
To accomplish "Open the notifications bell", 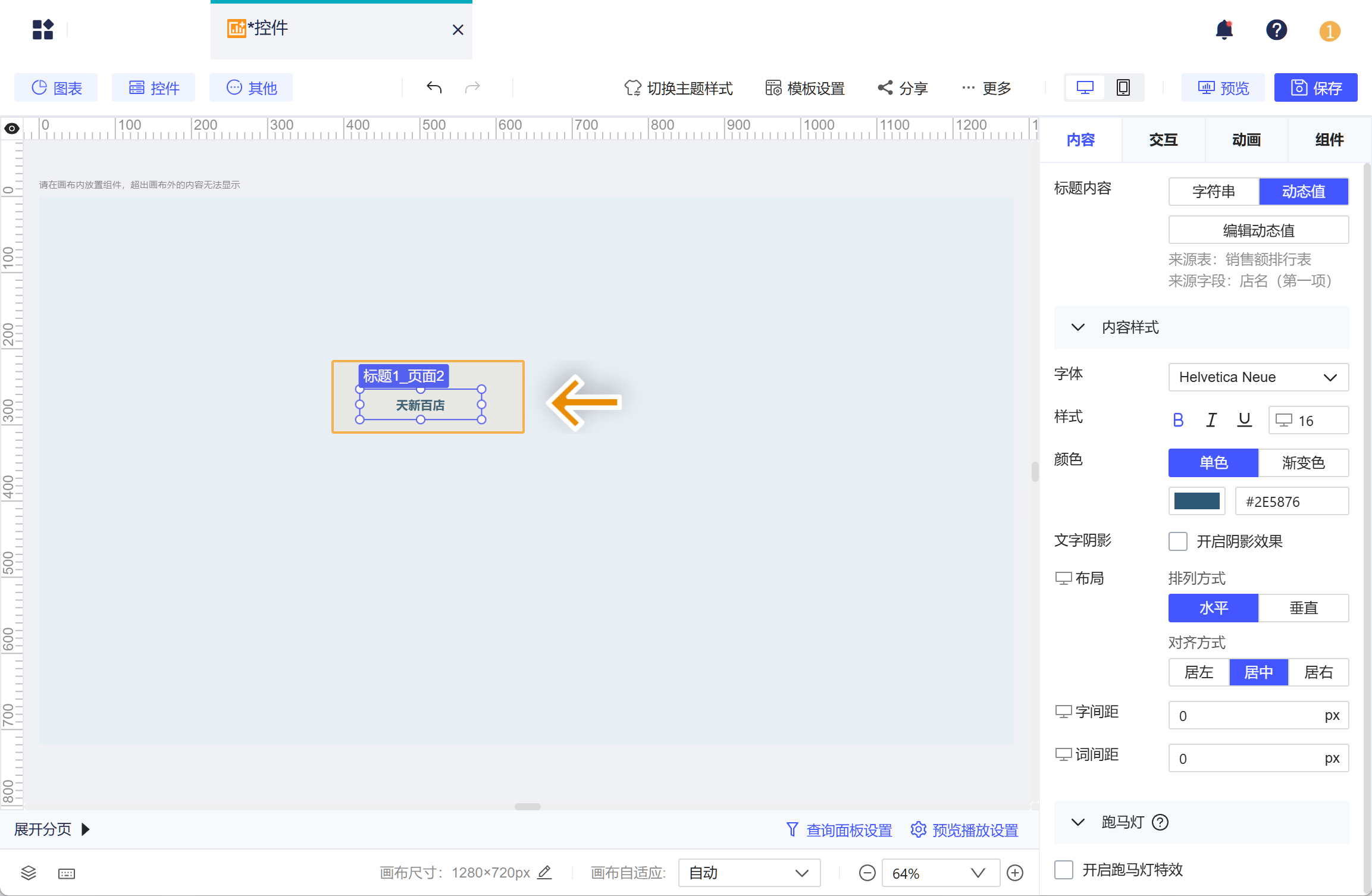I will (x=1224, y=30).
